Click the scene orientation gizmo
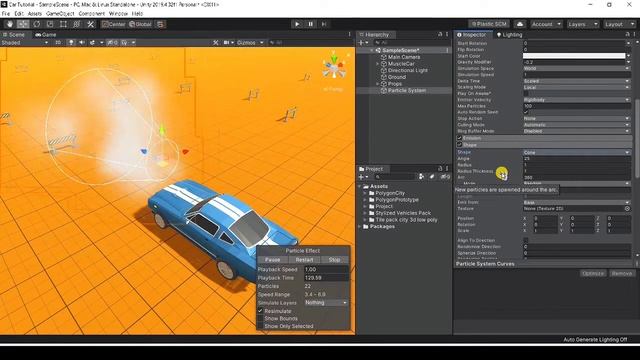Image resolution: width=640 pixels, height=360 pixels. (333, 67)
